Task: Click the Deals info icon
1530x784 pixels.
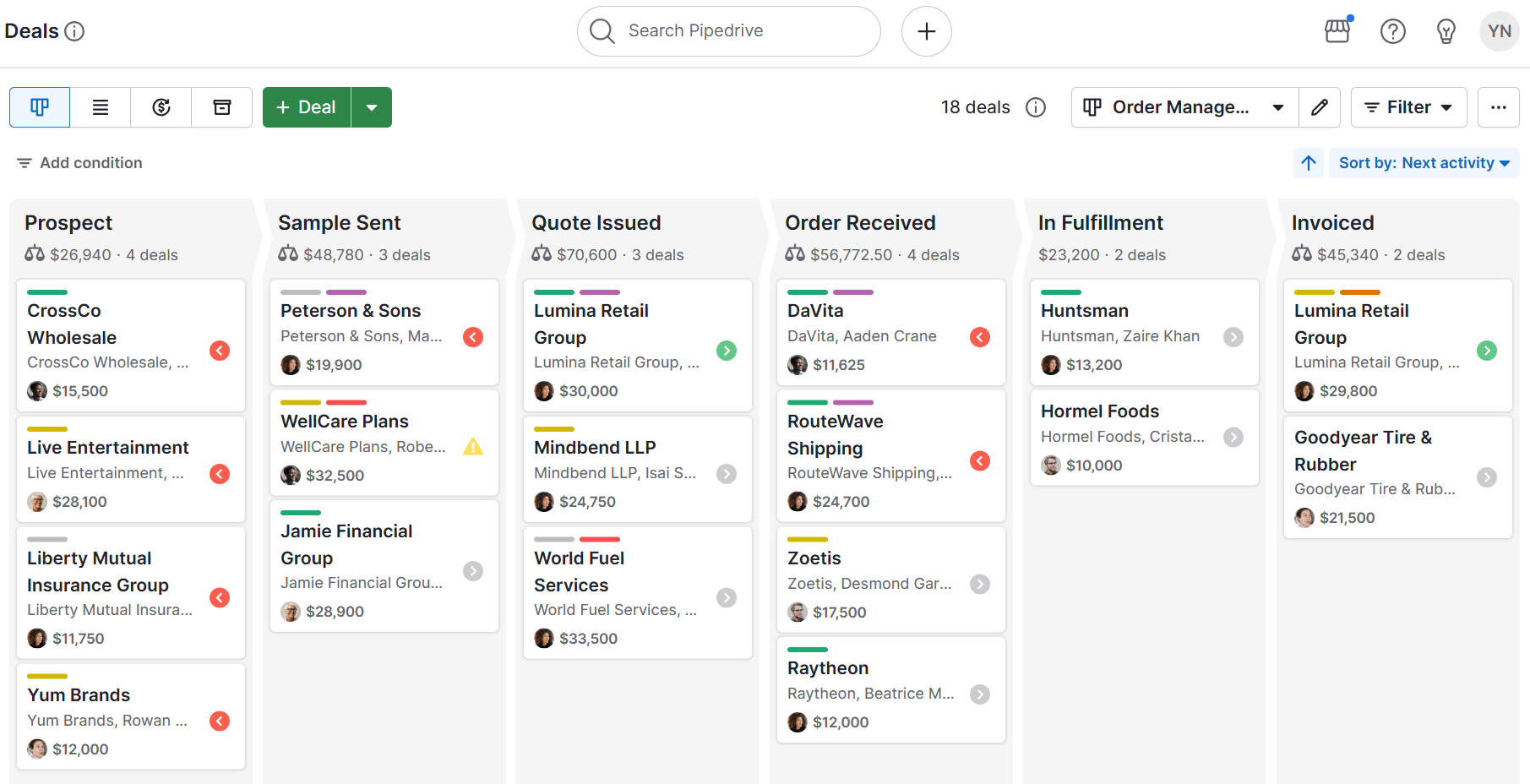Action: 74,31
